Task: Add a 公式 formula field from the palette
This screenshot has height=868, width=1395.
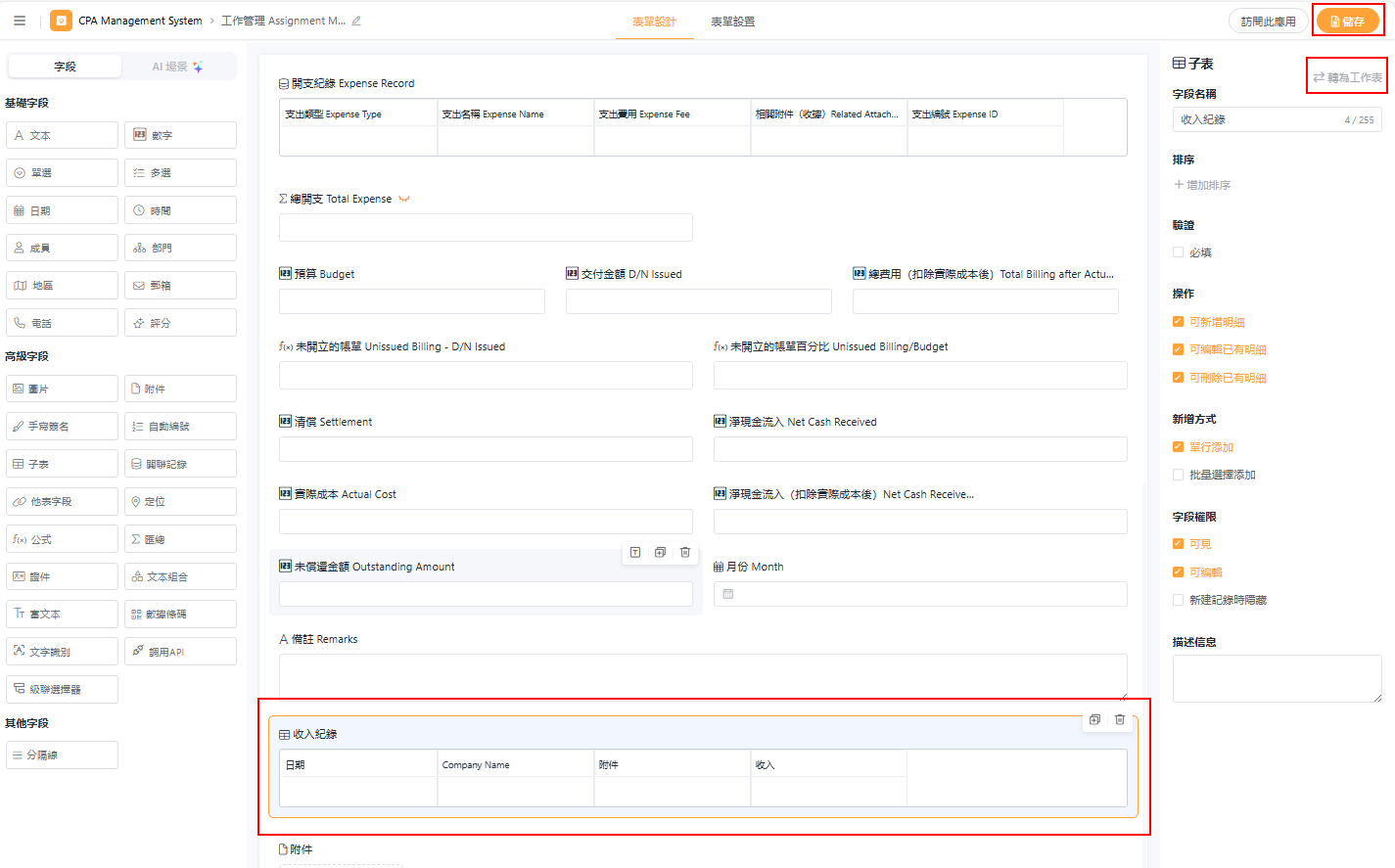Action: (x=62, y=539)
